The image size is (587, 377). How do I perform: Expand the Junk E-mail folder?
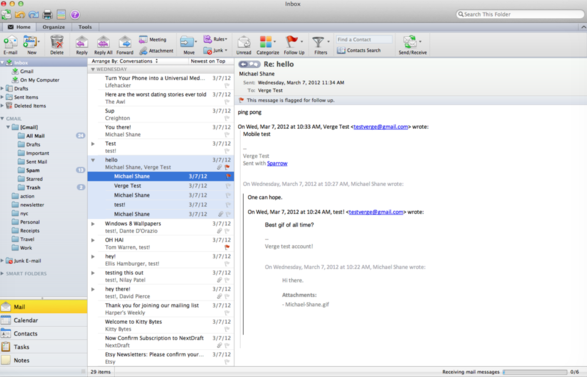2,261
